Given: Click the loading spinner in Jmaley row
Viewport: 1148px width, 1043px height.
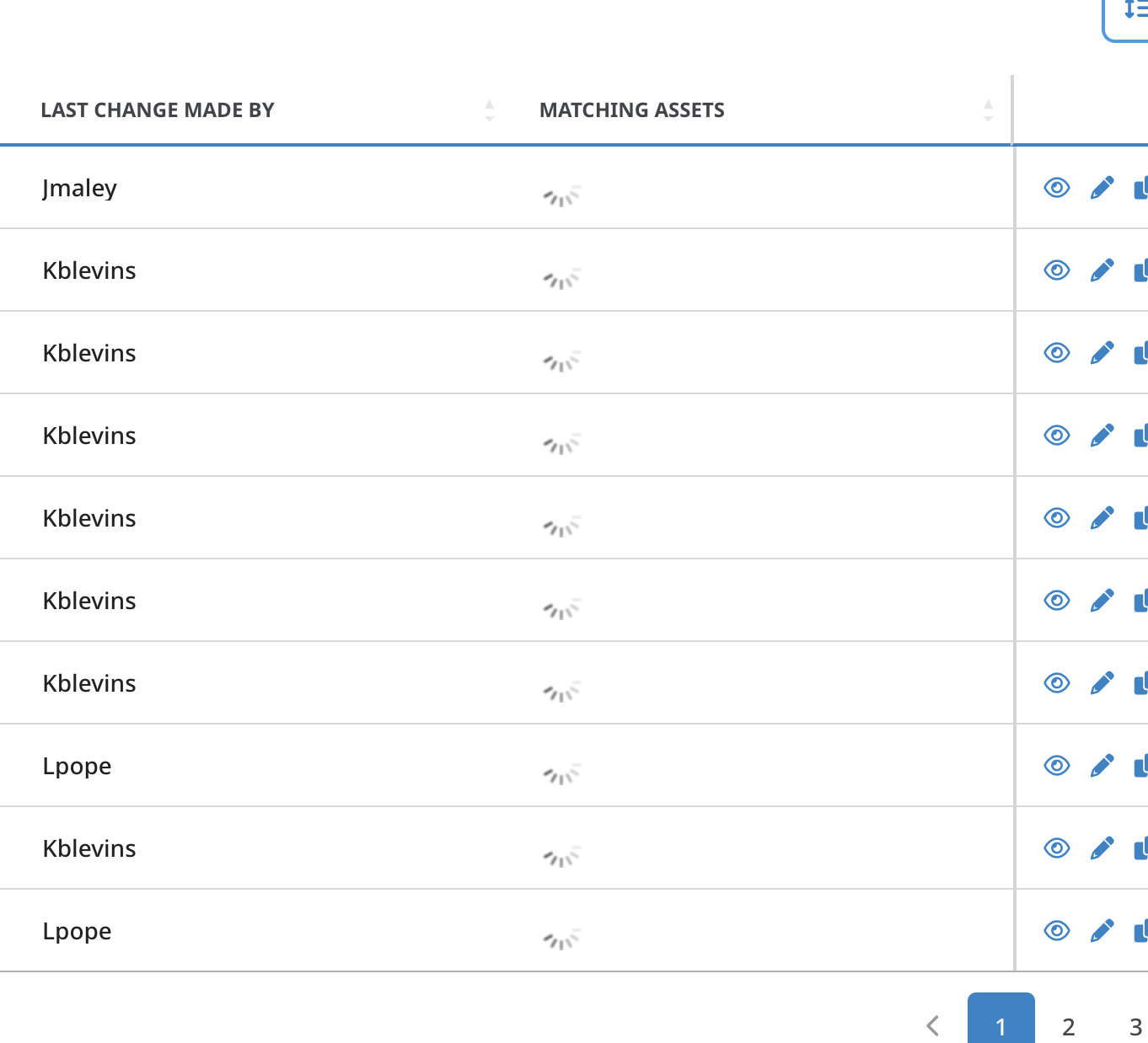Looking at the screenshot, I should coord(561,196).
